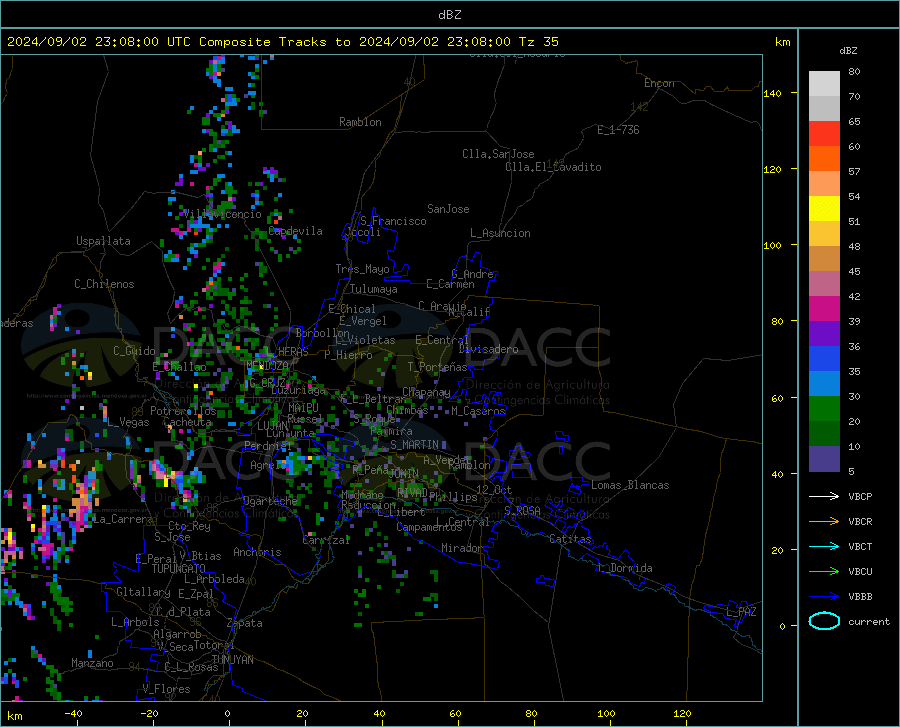The height and width of the screenshot is (727, 900).
Task: Click the 'Tres_Mayo' place label
Action: (362, 269)
